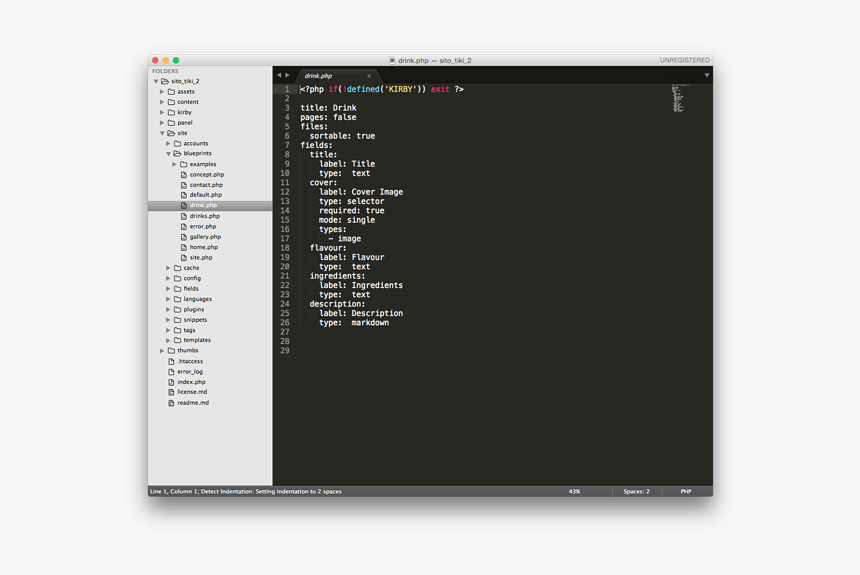Screen dimensions: 860x575
Task: Expand the examples folder arrow
Action: coord(174,164)
